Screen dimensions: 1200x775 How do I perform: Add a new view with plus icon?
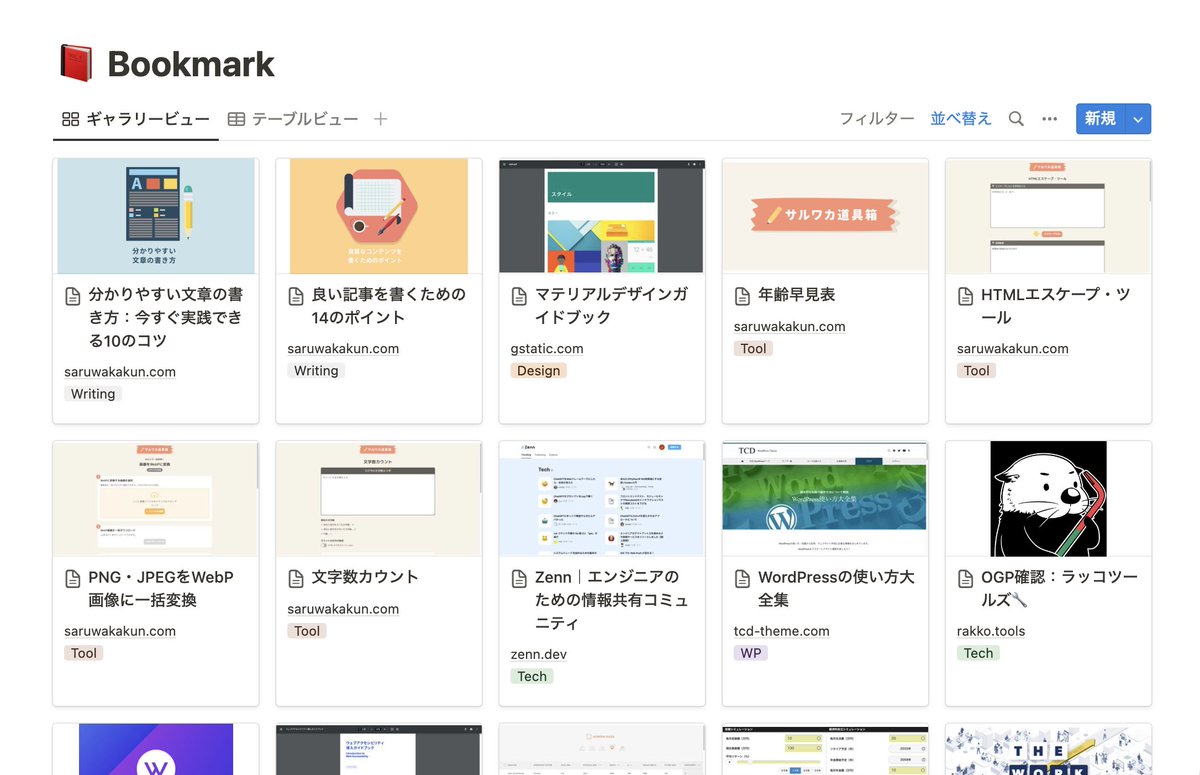coord(380,119)
